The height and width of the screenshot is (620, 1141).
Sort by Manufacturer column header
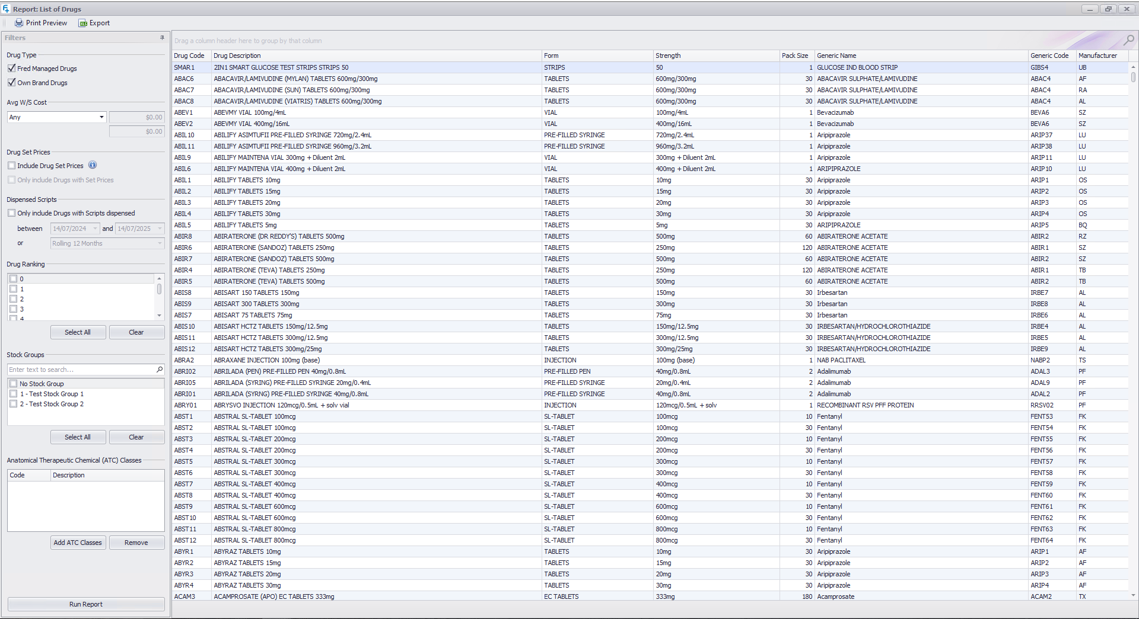1102,55
